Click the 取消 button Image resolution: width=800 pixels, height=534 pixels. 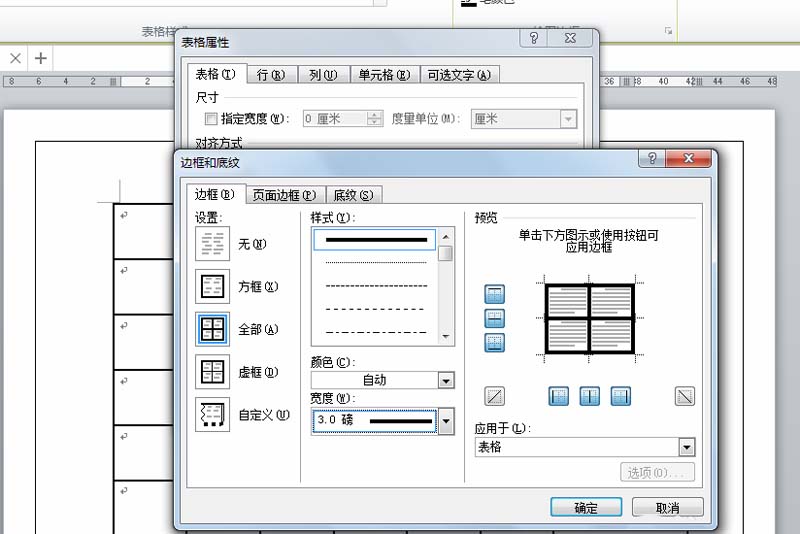click(667, 507)
